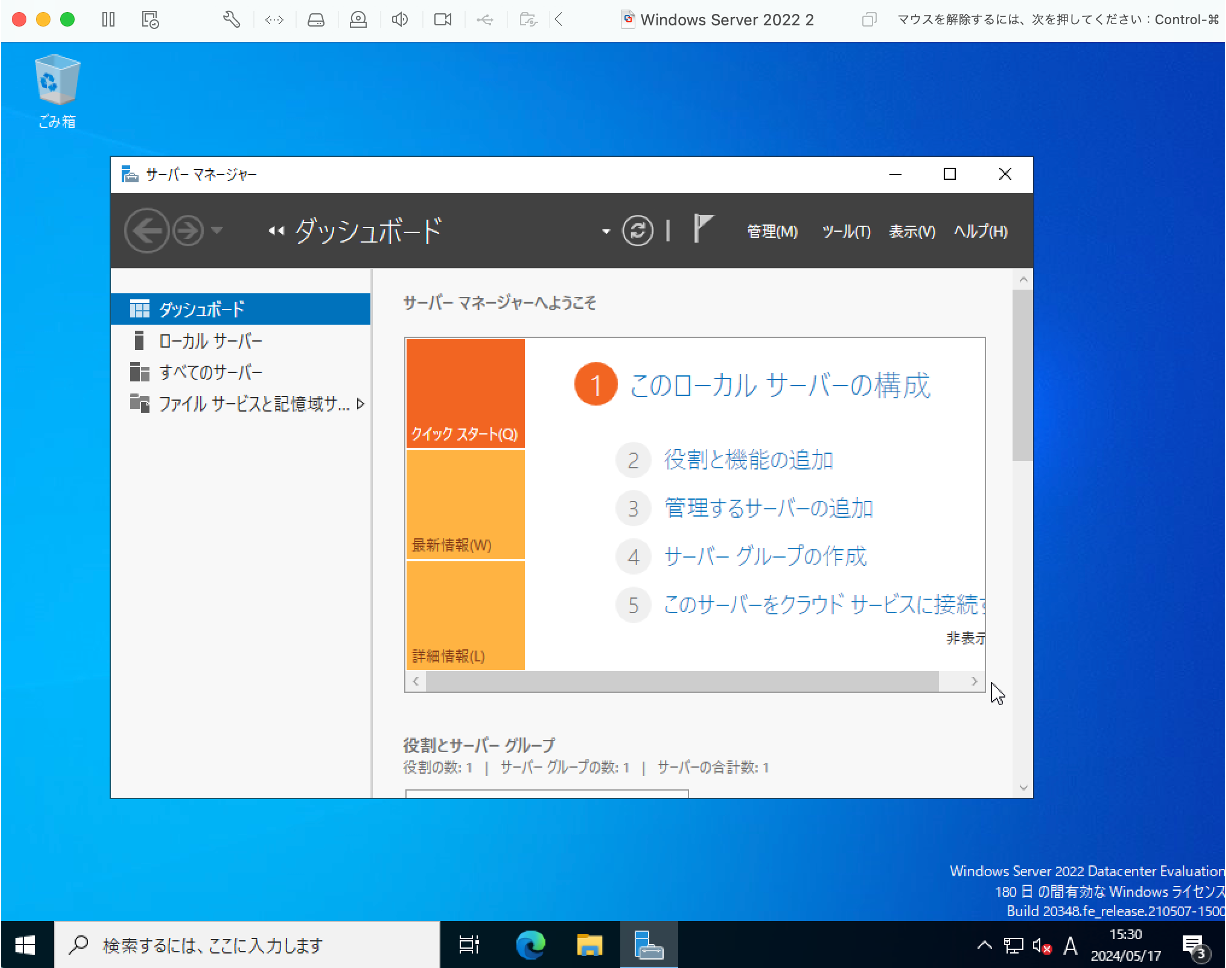Image resolution: width=1226 pixels, height=968 pixels.
Task: Launch Microsoft Edge from the taskbar
Action: pos(530,944)
